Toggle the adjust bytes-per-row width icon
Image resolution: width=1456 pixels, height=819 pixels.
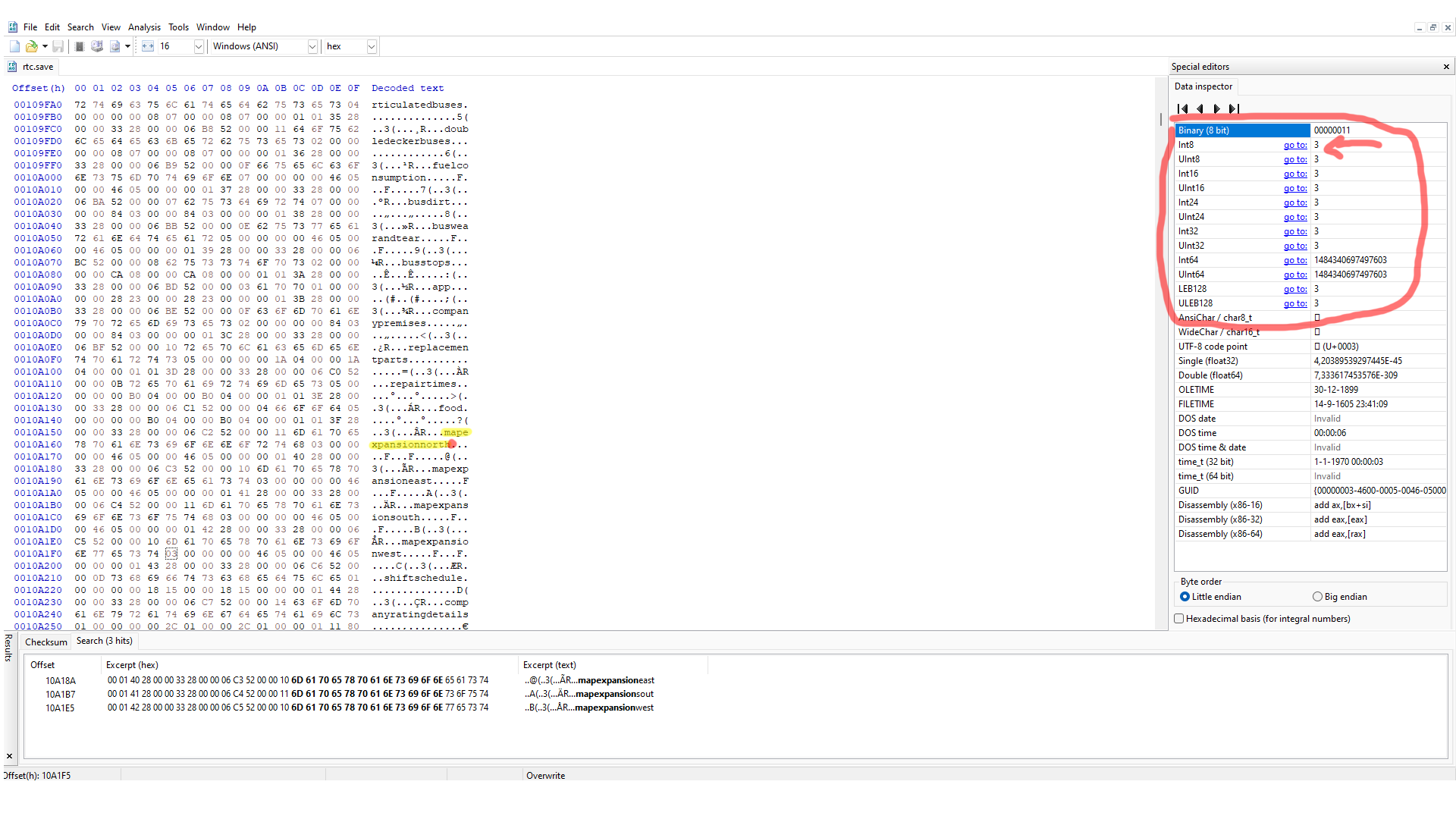(x=148, y=46)
